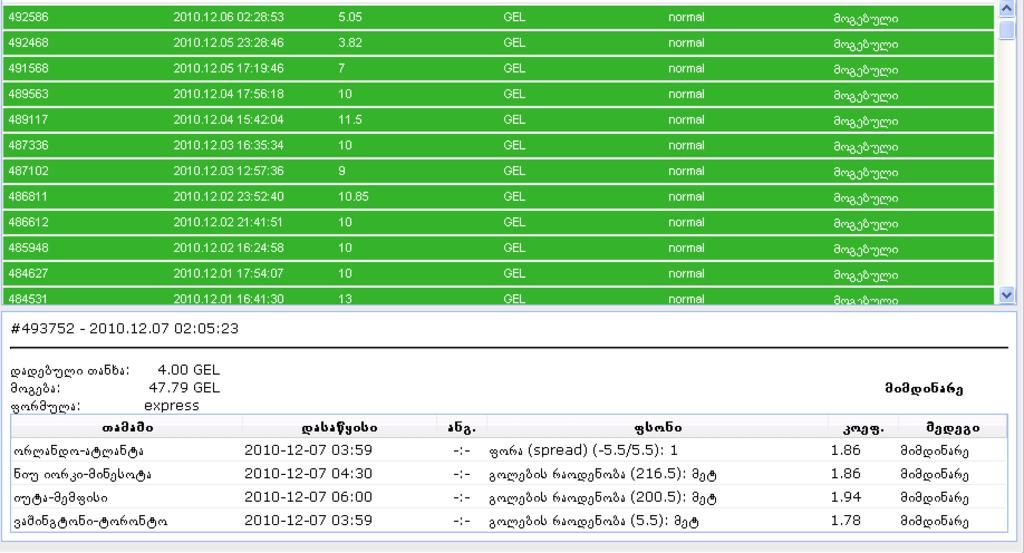Click amount 13 in the last row
This screenshot has width=1024, height=553.
[345, 299]
